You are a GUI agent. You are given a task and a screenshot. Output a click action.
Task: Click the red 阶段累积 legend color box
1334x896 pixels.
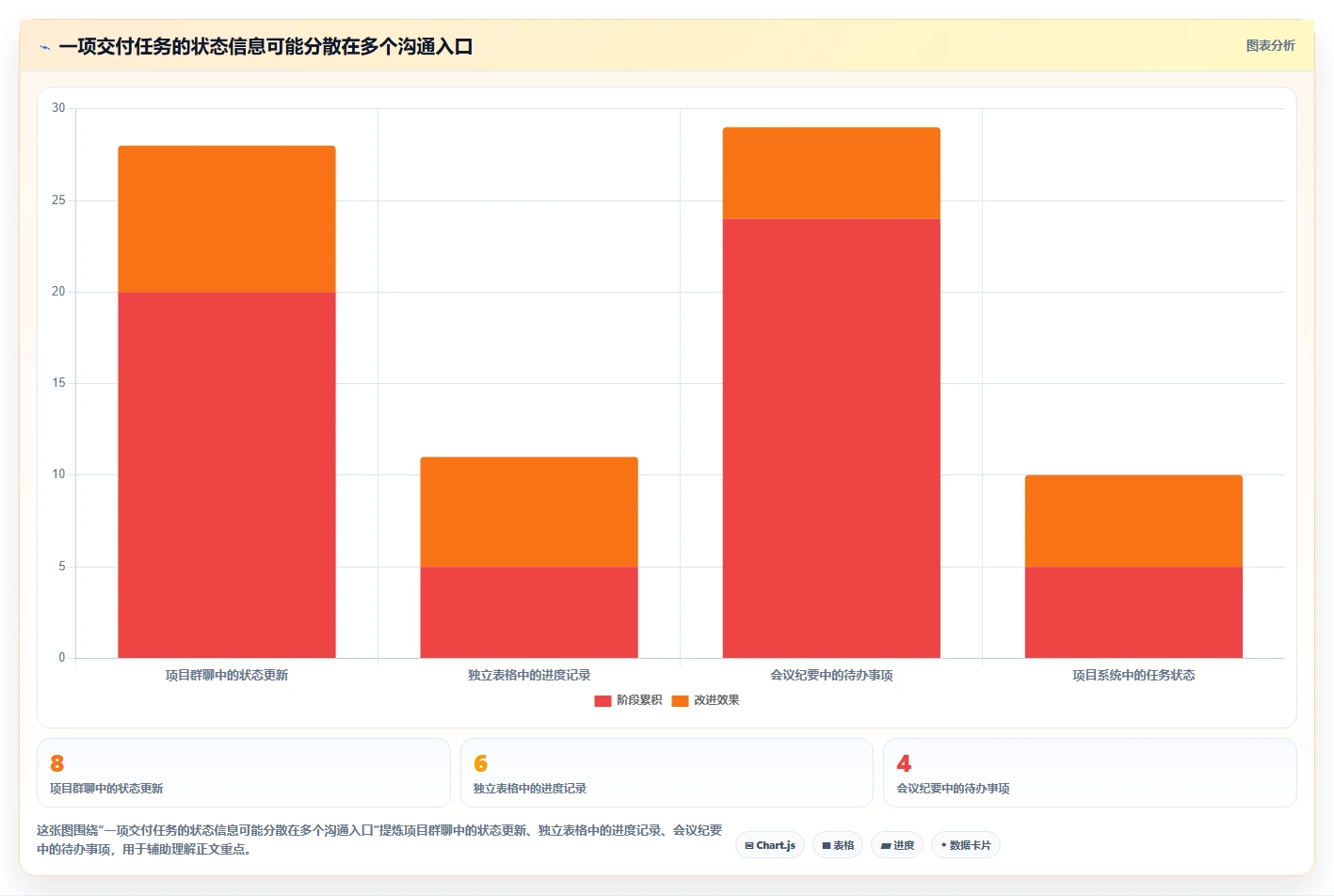[603, 700]
